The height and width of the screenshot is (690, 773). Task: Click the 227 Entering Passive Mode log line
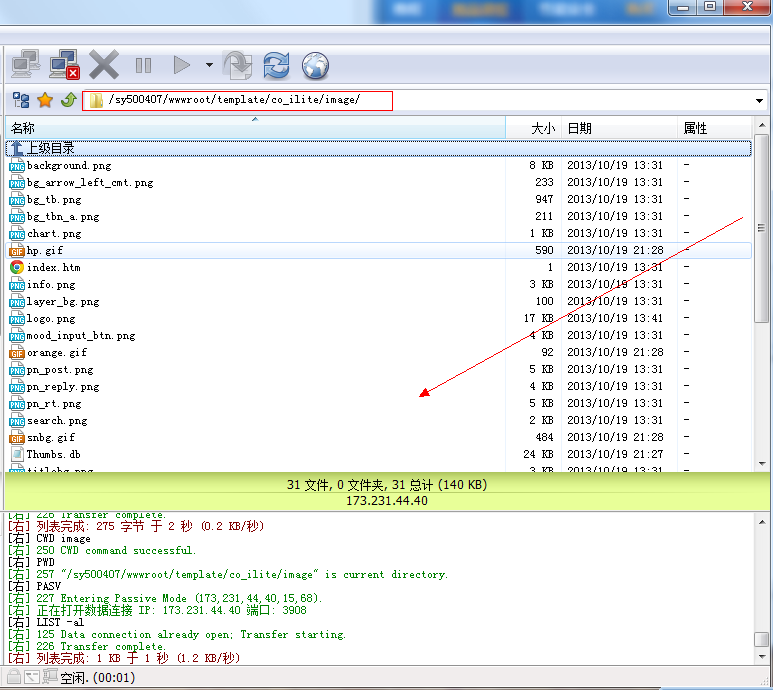tap(165, 598)
